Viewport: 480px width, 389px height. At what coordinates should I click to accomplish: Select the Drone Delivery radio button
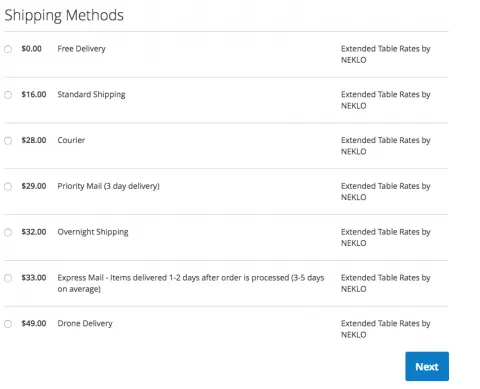click(x=8, y=324)
